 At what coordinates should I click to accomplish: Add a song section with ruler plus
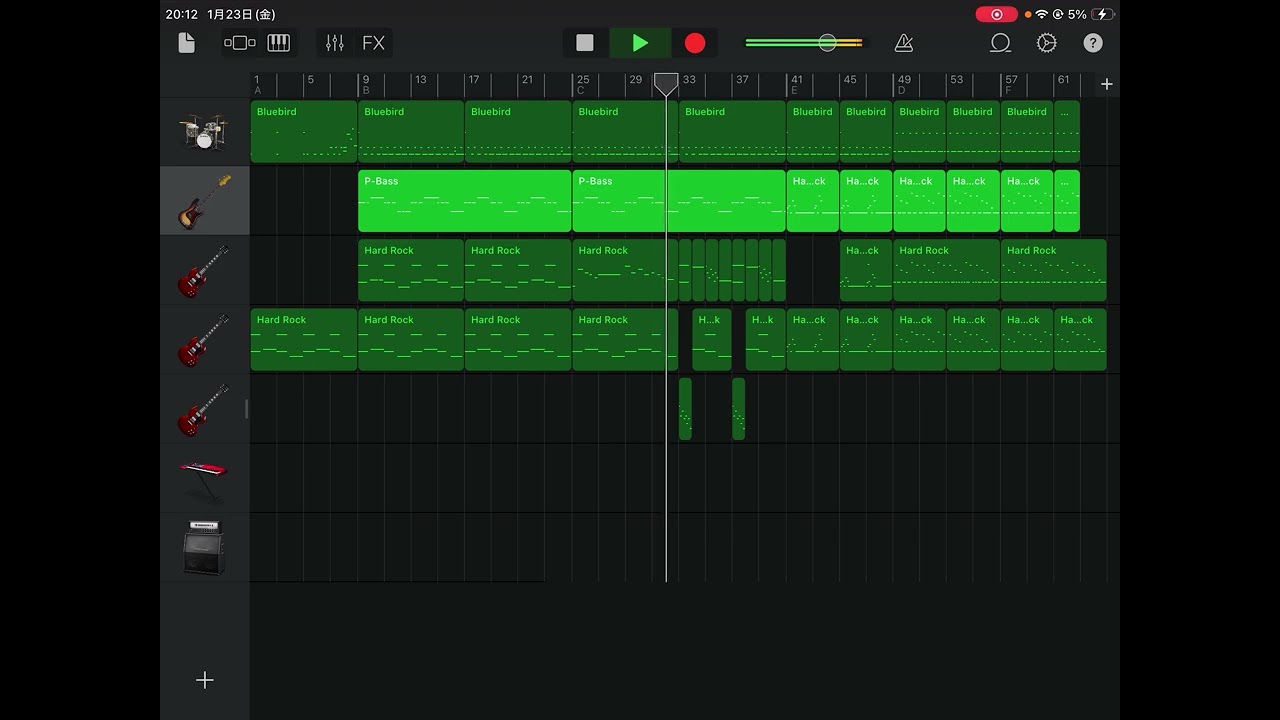1106,84
